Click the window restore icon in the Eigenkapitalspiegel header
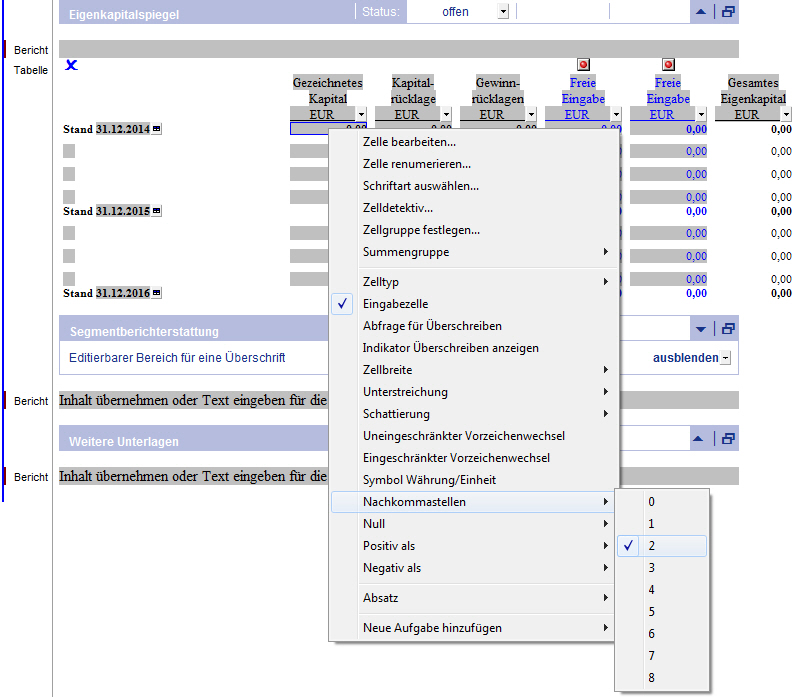 click(728, 12)
